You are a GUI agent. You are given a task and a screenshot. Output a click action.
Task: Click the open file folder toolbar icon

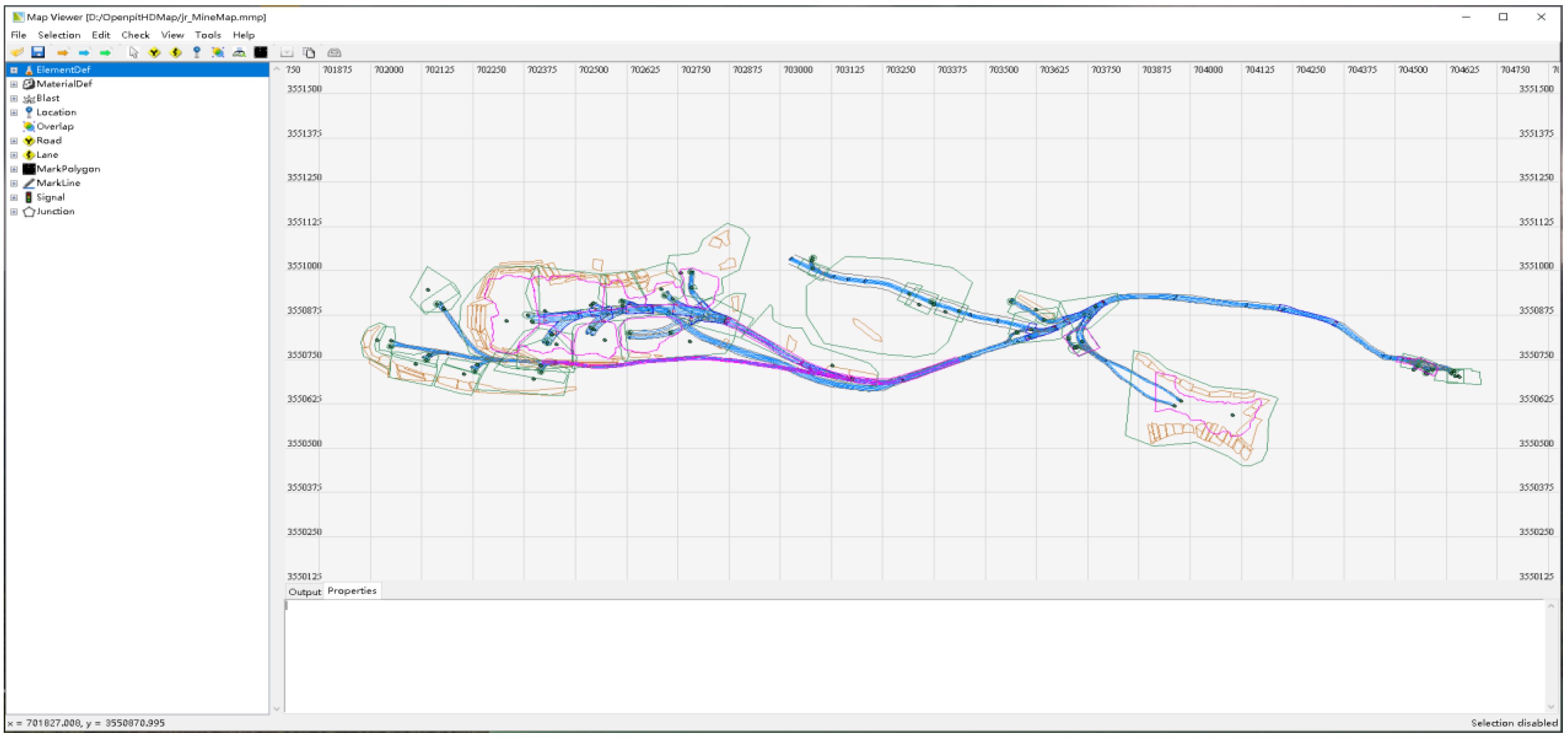[x=17, y=52]
